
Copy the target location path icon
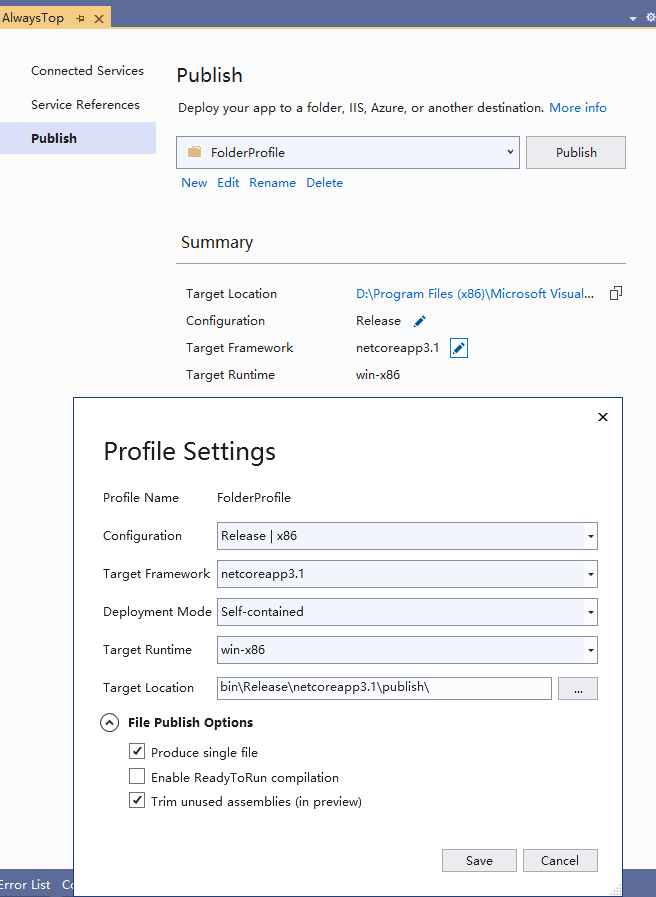616,293
